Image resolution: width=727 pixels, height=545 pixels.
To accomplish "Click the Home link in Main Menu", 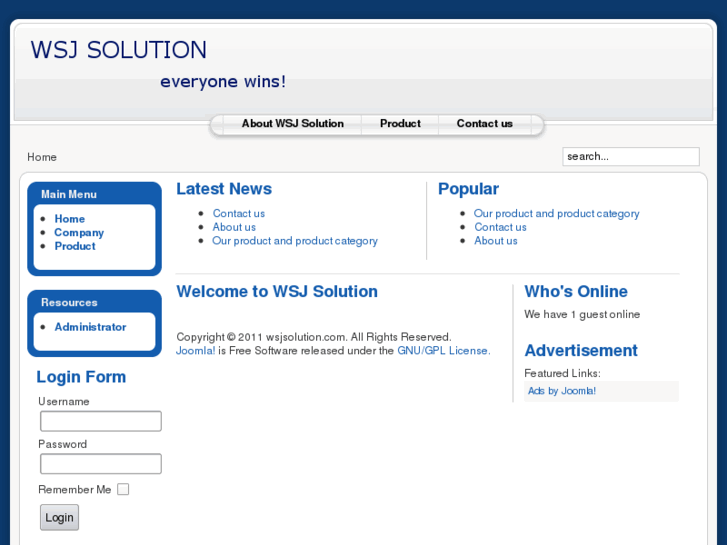I will (x=70, y=218).
